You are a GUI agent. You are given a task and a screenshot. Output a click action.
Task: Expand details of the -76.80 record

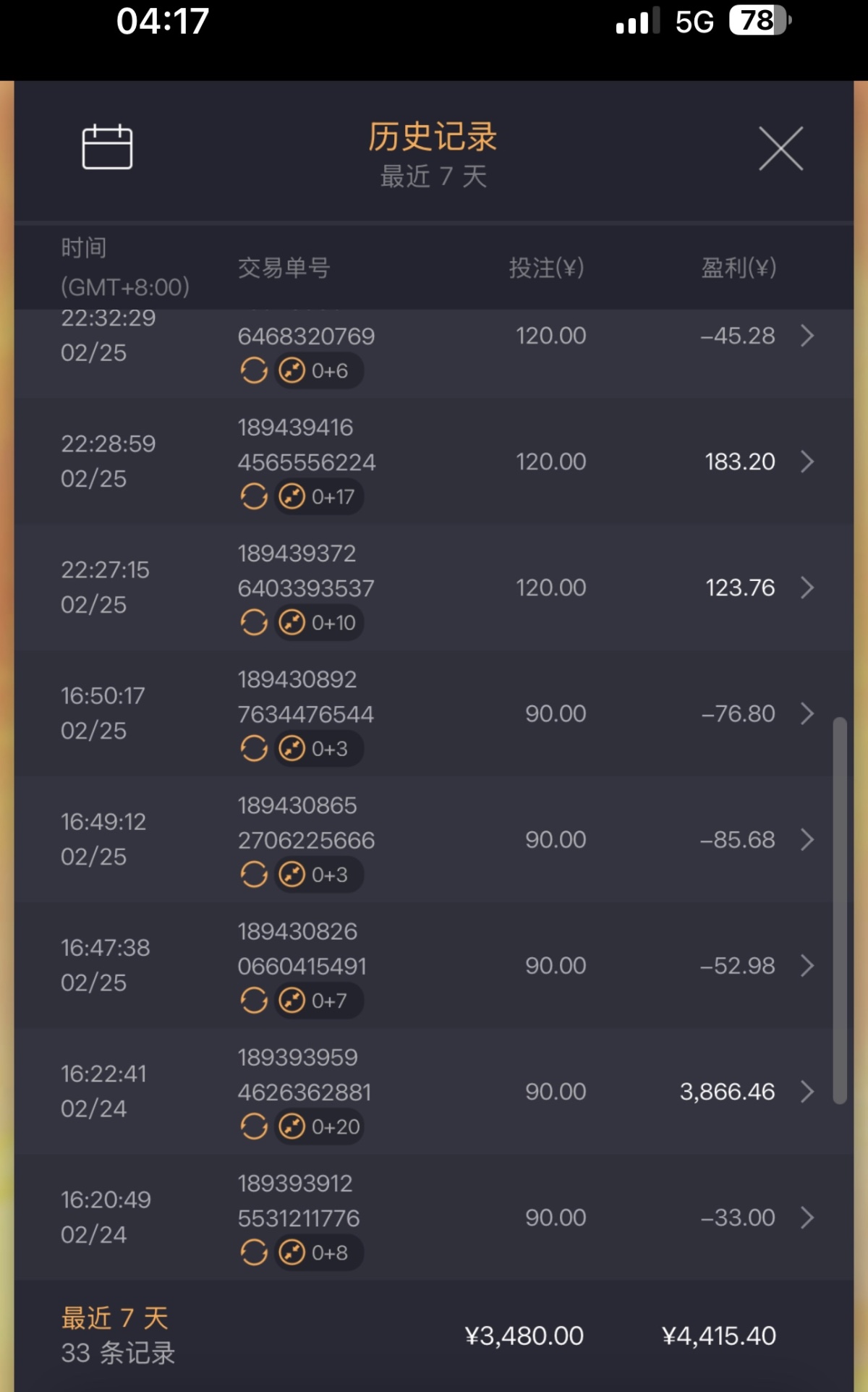pyautogui.click(x=807, y=714)
